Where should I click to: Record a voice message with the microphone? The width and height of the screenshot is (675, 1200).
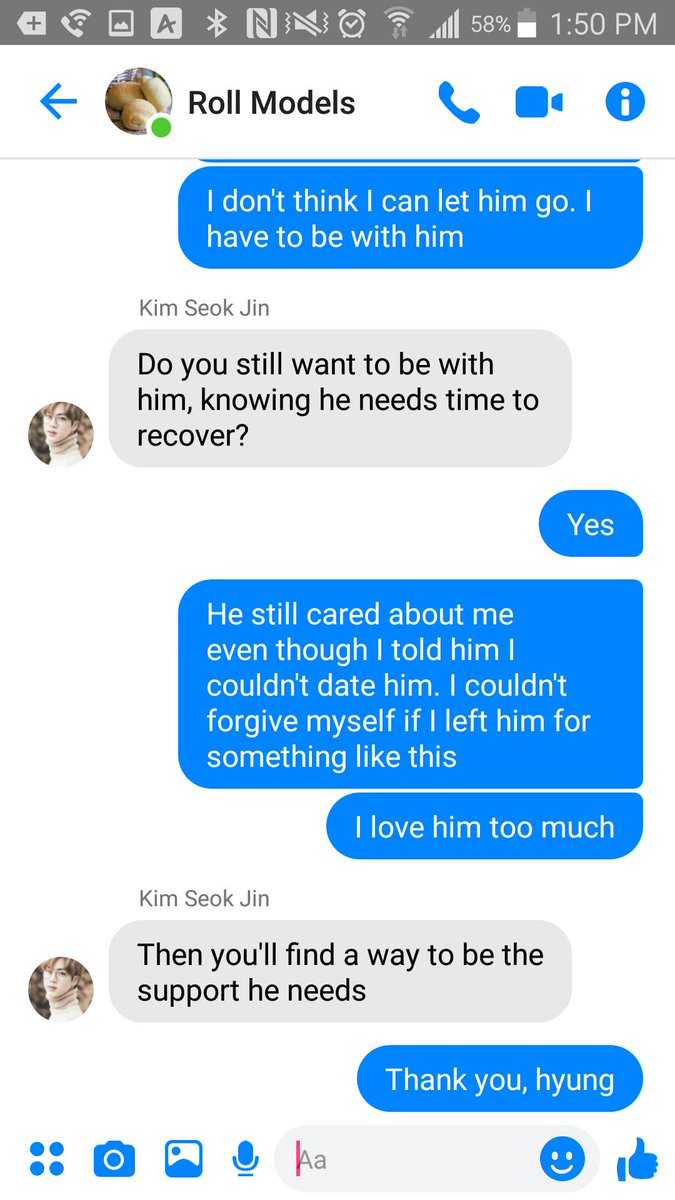(x=245, y=1159)
